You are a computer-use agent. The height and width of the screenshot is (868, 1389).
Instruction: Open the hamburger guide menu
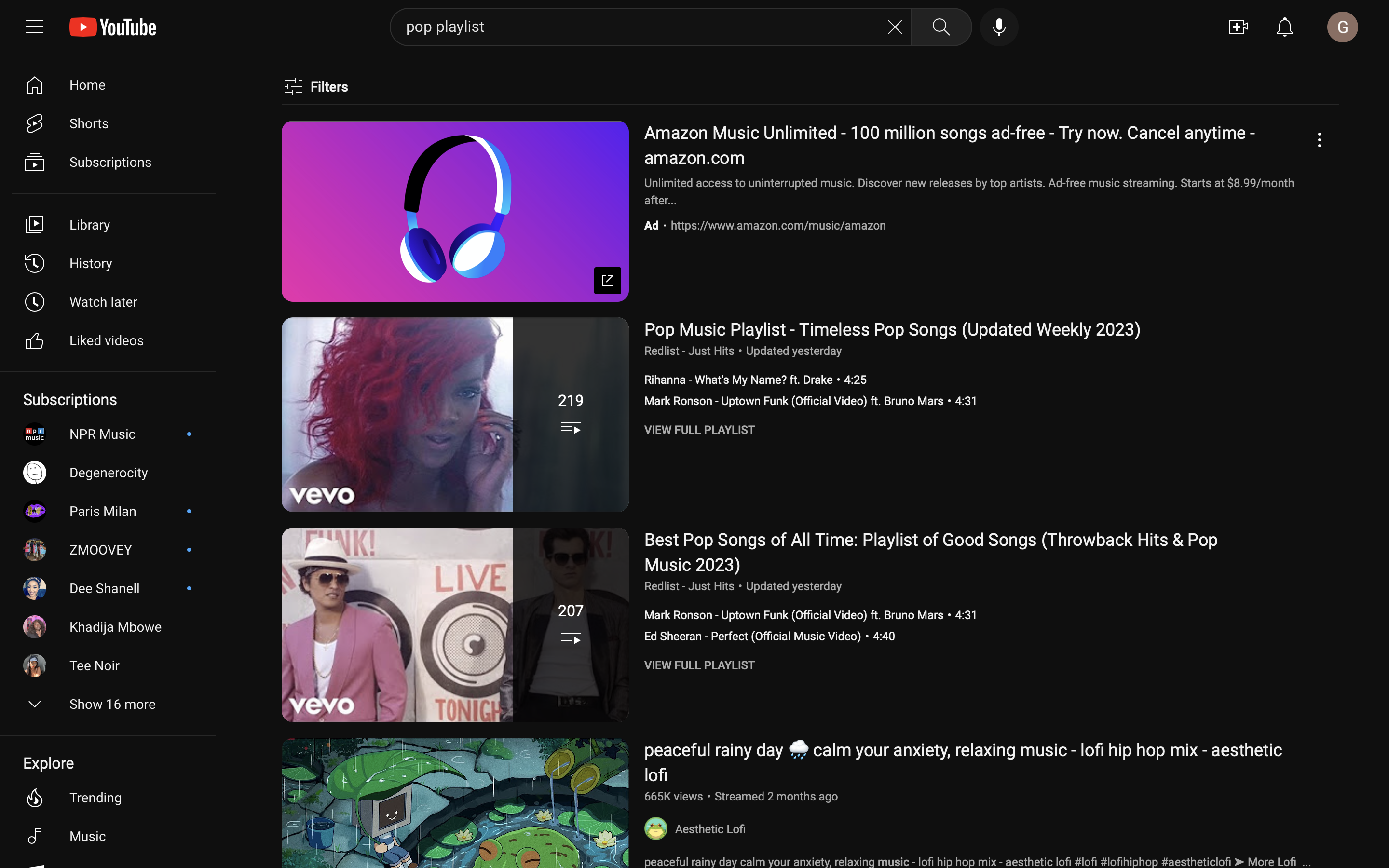(x=34, y=27)
